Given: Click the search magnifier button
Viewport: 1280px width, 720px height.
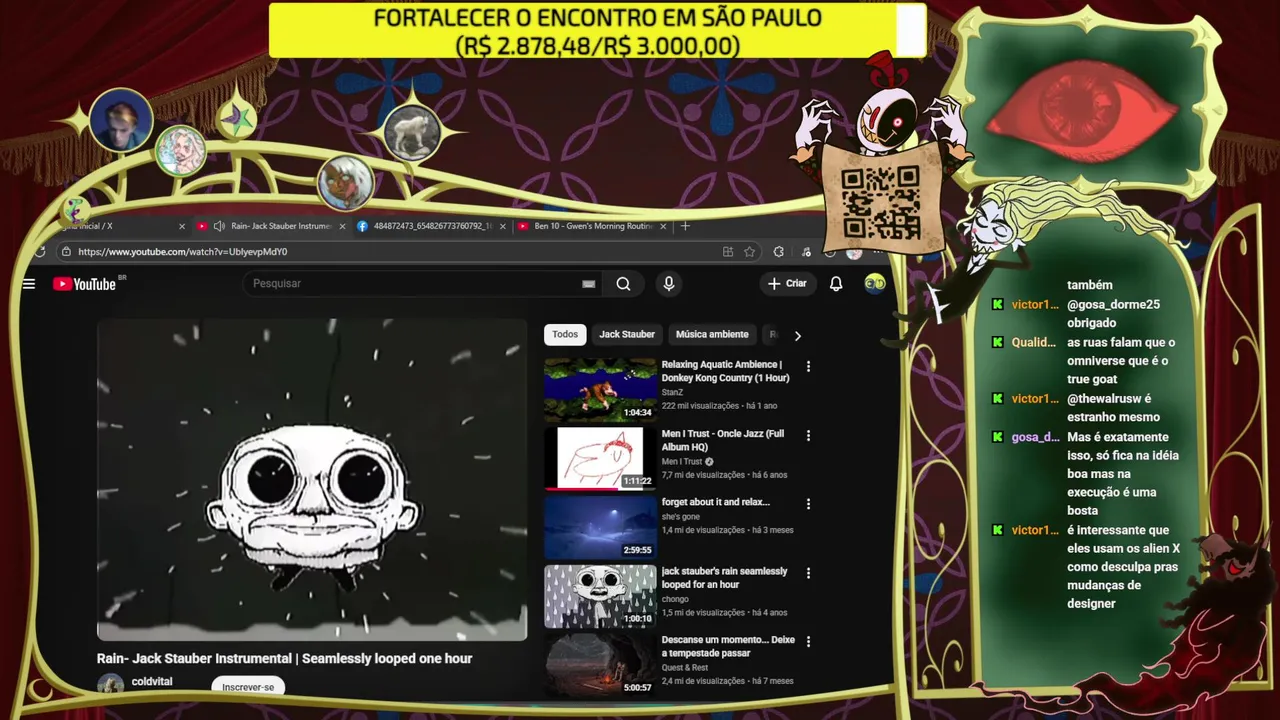Looking at the screenshot, I should click(x=623, y=284).
